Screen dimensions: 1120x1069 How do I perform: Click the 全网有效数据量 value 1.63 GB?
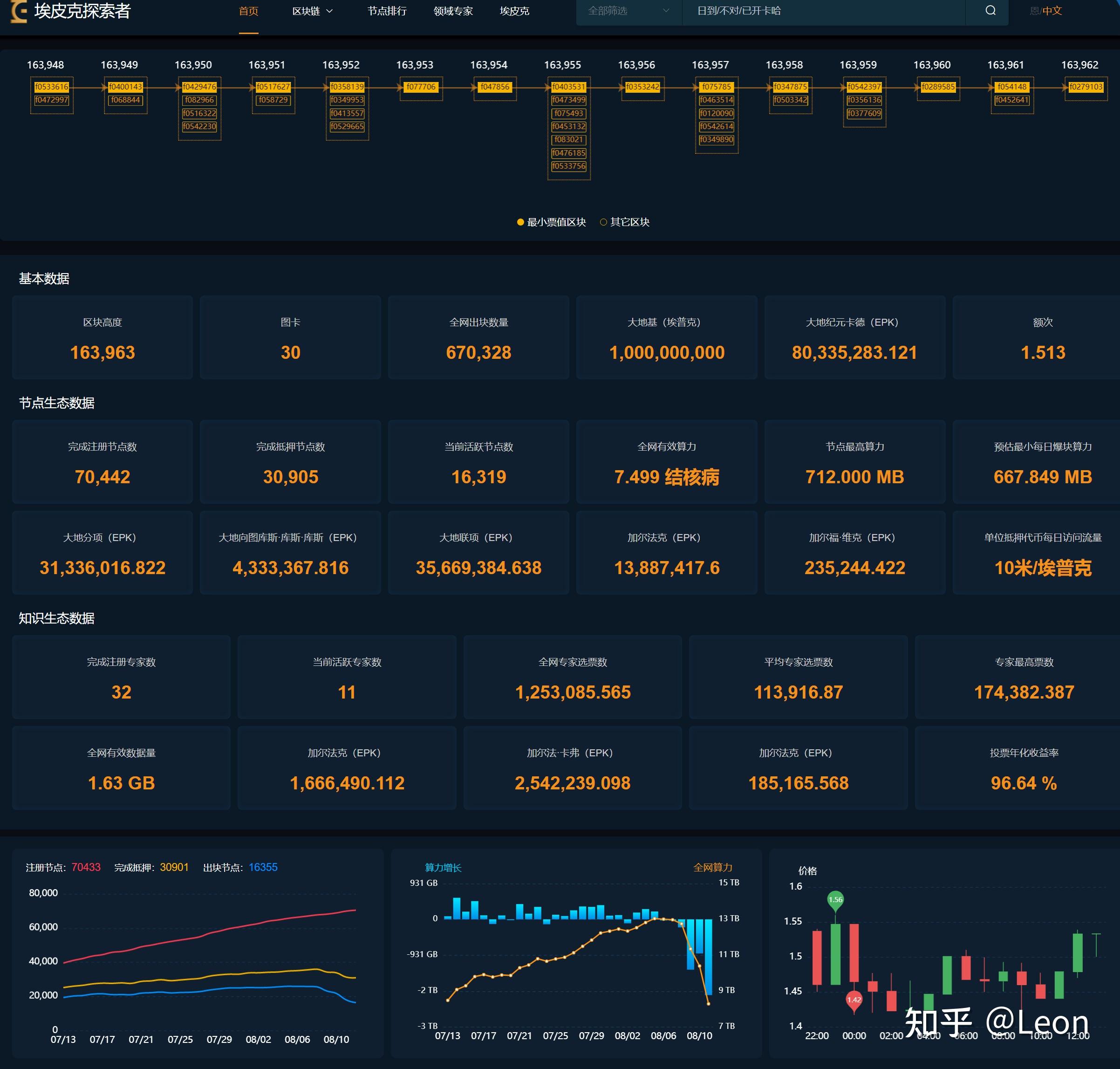click(121, 783)
